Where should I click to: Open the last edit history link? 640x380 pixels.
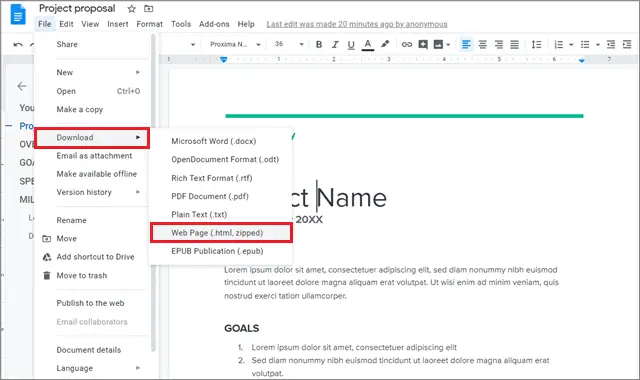pyautogui.click(x=357, y=24)
